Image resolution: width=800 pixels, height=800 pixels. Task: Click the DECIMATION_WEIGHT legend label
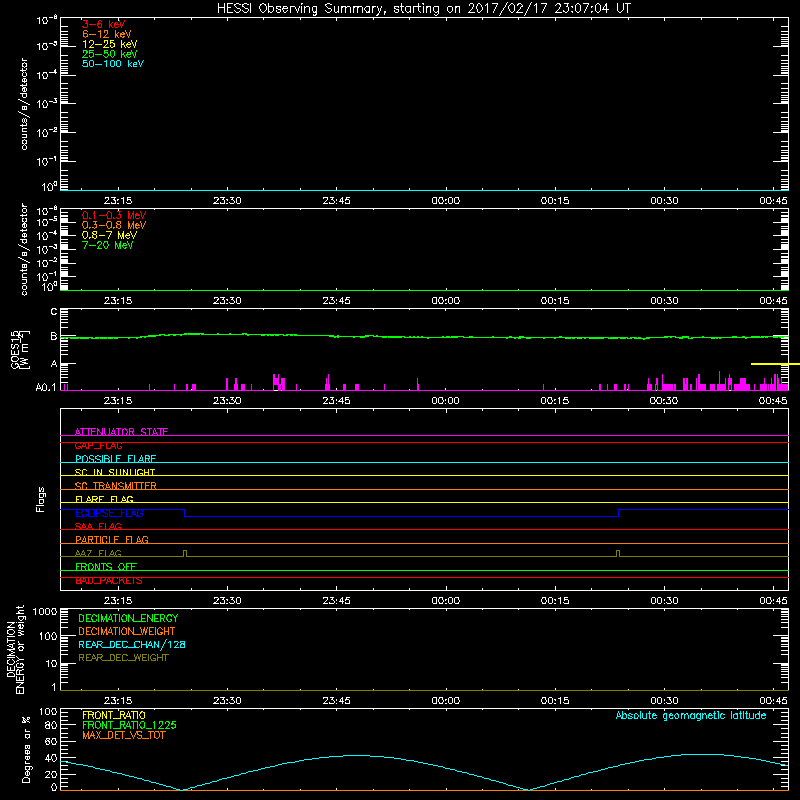pyautogui.click(x=127, y=631)
